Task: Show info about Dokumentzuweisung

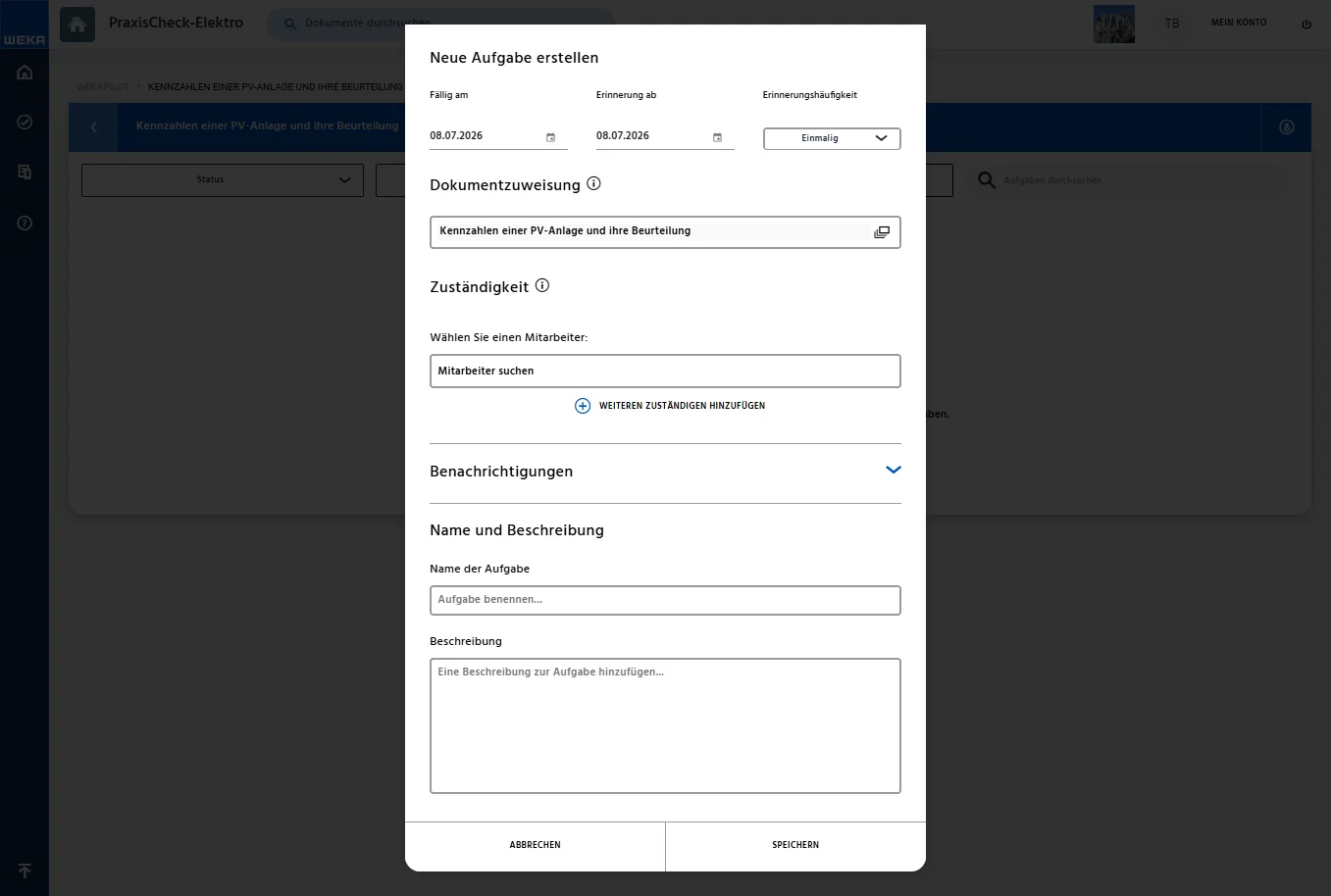Action: coord(593,183)
